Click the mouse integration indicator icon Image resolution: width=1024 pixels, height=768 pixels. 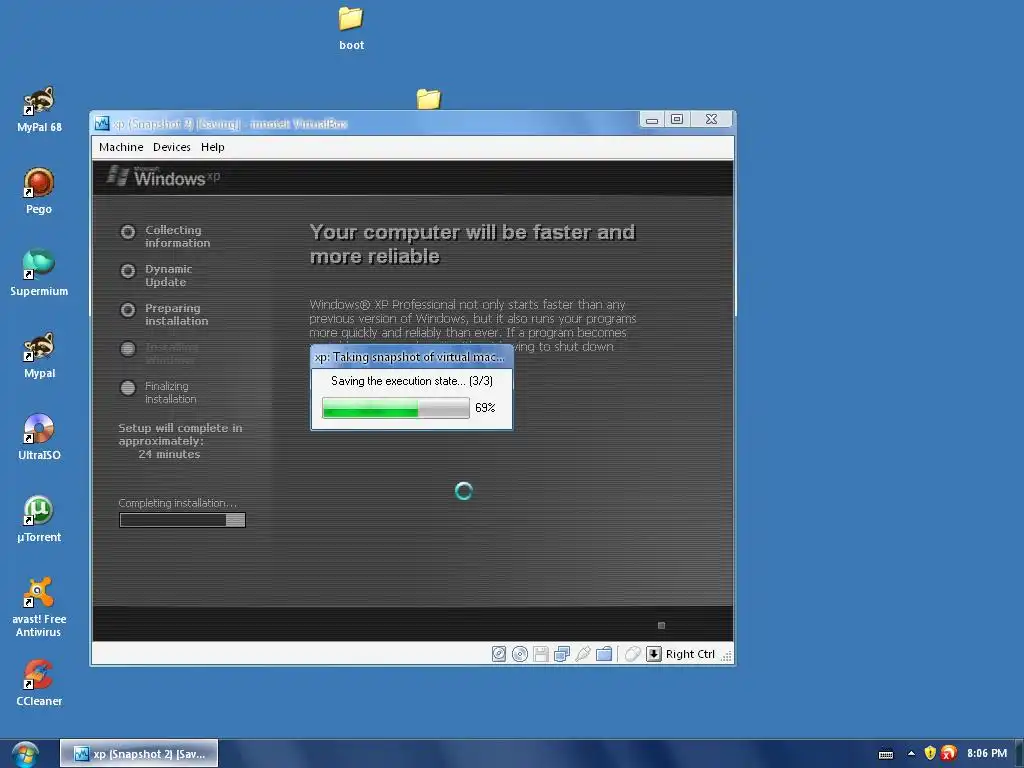pyautogui.click(x=632, y=654)
